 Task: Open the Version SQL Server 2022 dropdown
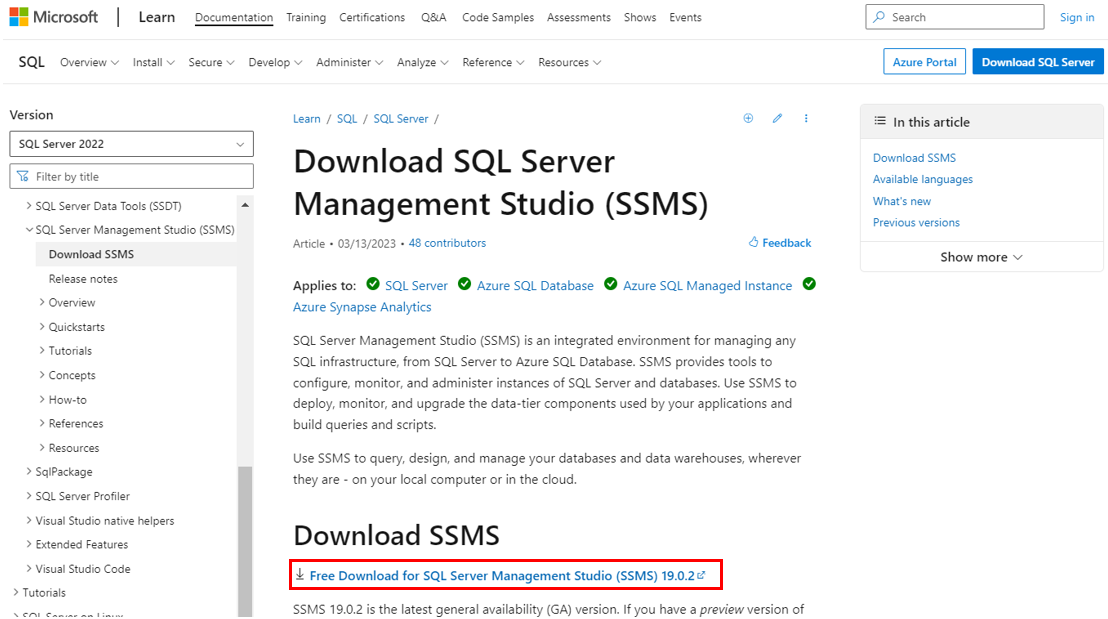click(x=131, y=144)
